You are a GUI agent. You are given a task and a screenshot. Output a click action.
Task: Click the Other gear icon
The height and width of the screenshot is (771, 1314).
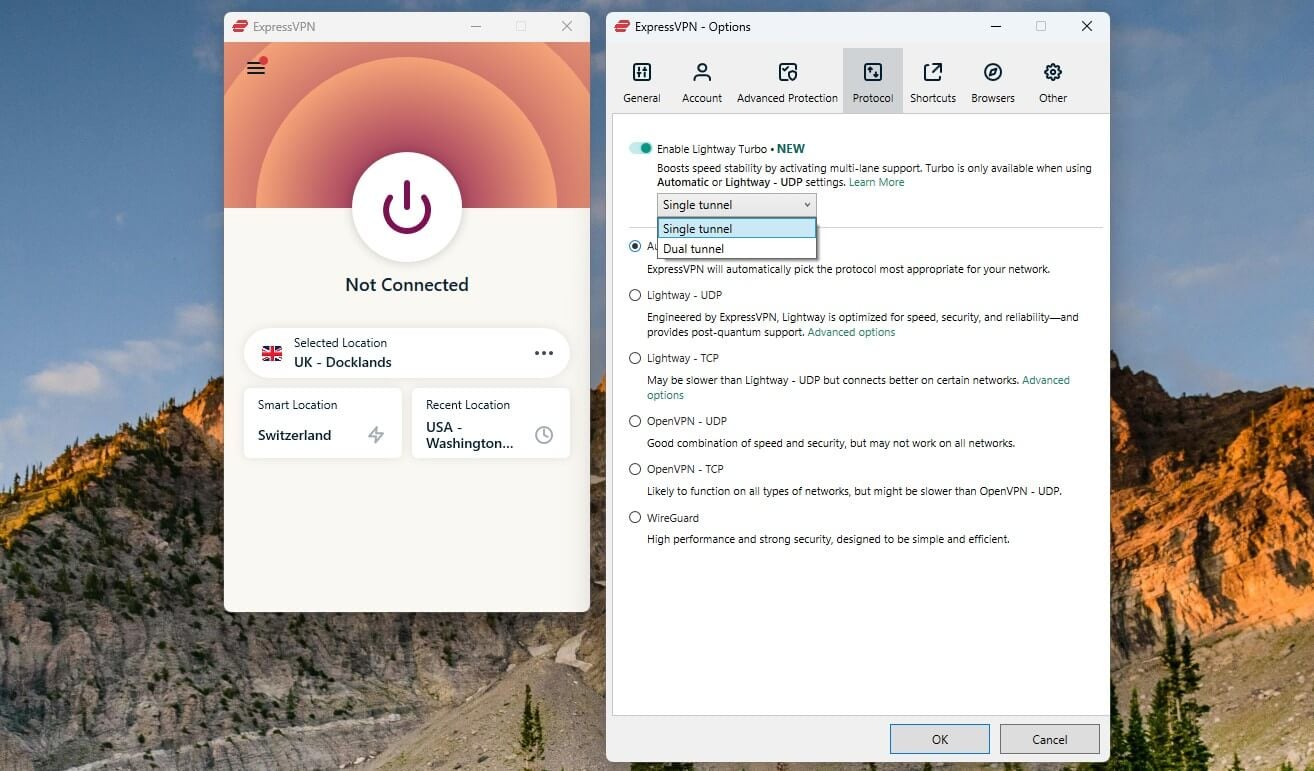coord(1052,79)
